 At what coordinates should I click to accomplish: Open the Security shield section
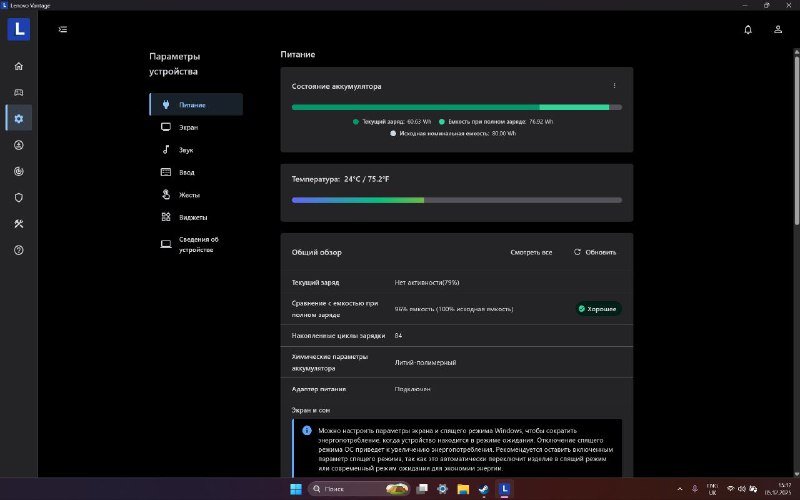pyautogui.click(x=19, y=197)
